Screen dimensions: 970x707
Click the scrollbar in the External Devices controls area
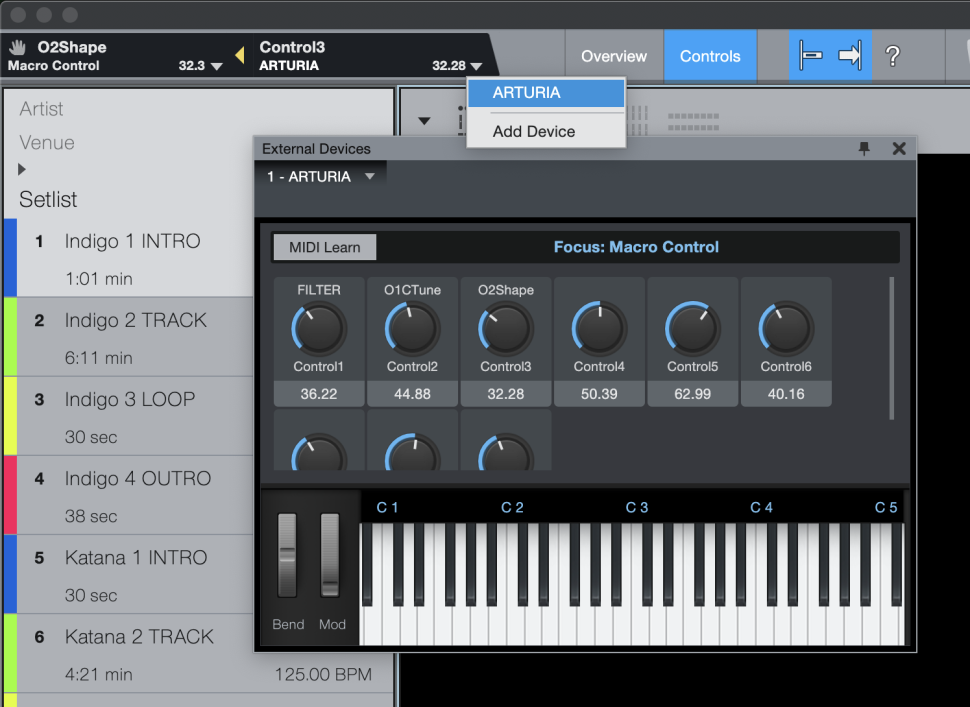[x=891, y=348]
